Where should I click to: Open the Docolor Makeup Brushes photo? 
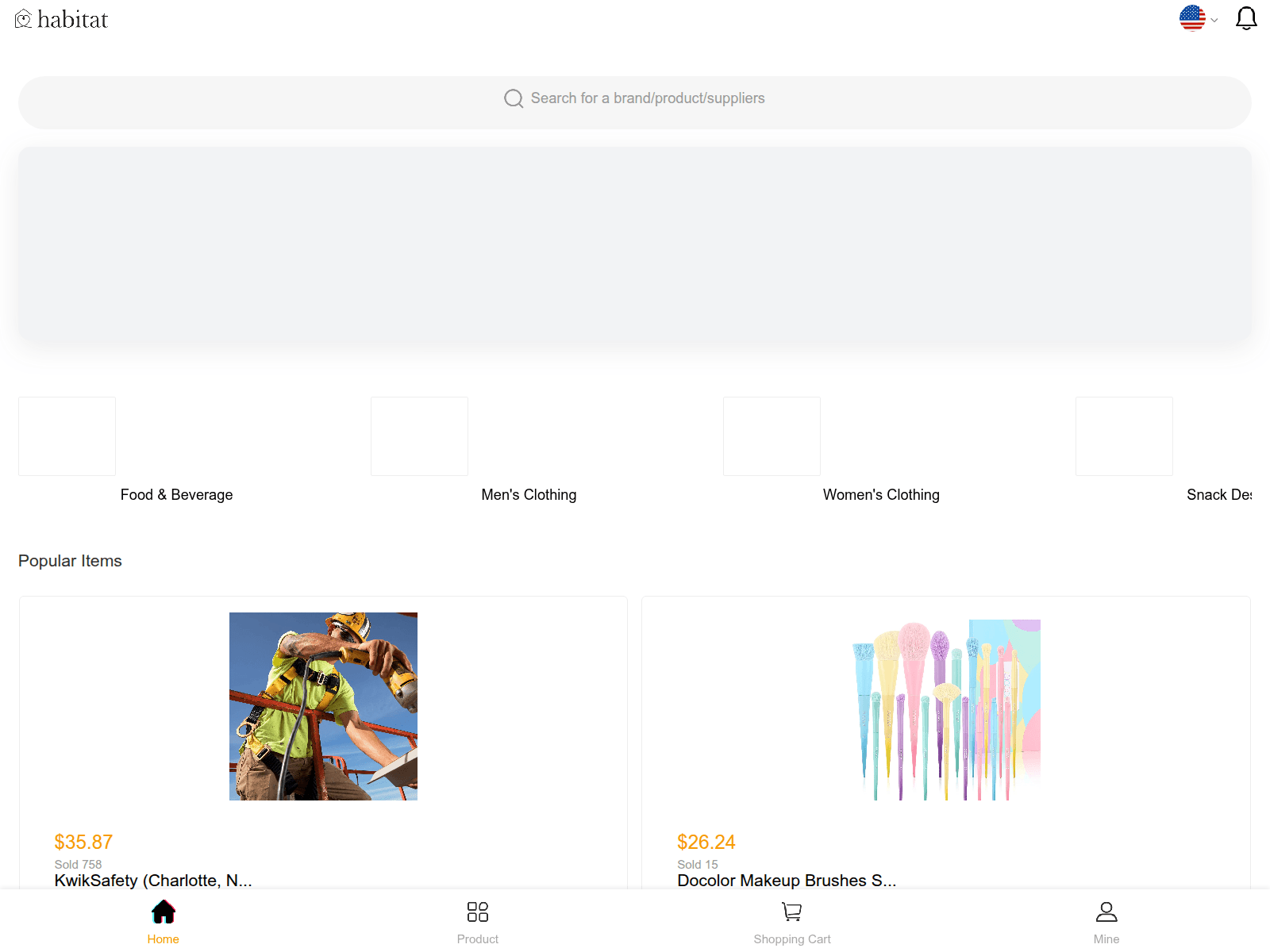point(946,706)
